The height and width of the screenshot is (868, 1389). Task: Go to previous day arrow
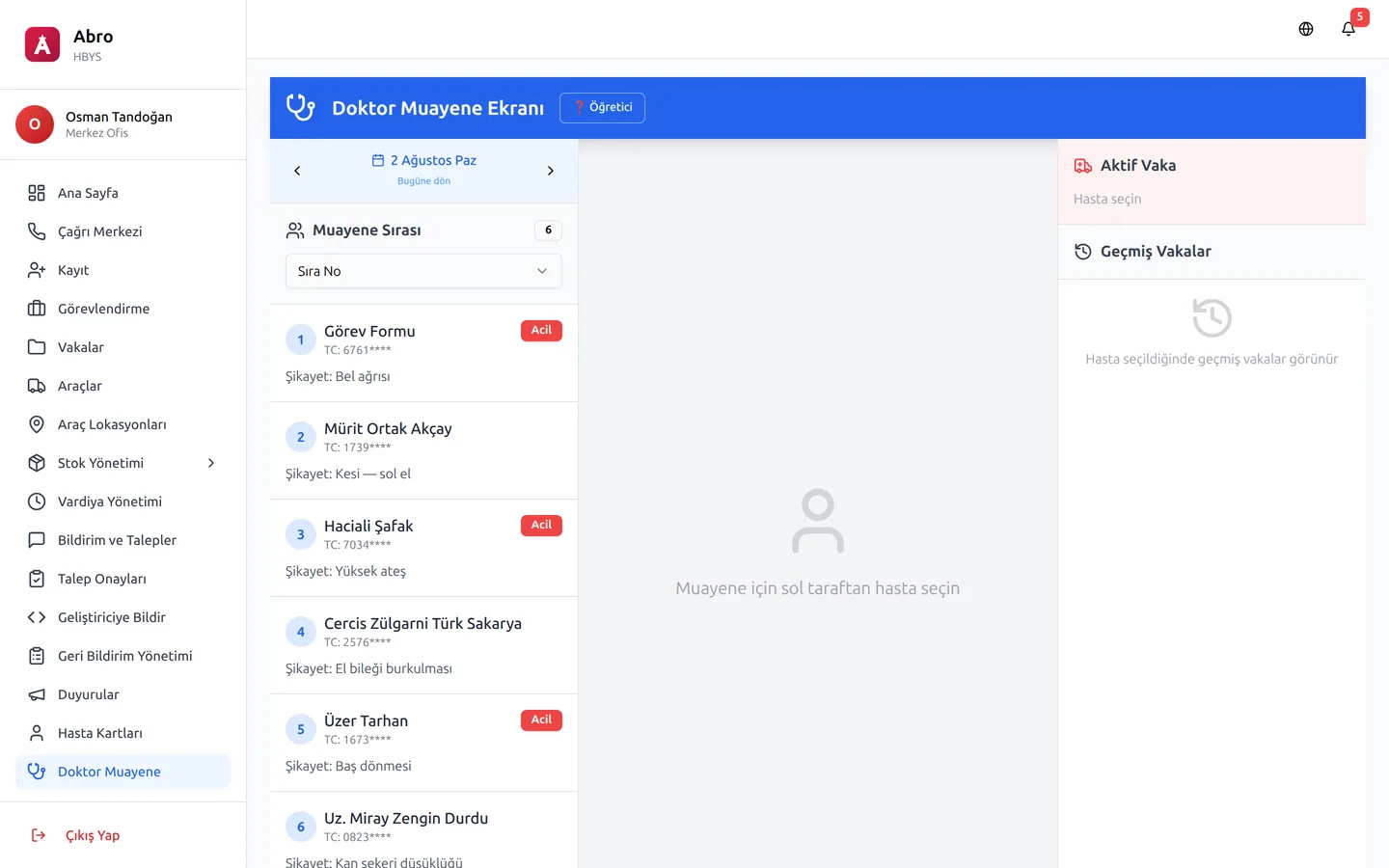(x=297, y=171)
